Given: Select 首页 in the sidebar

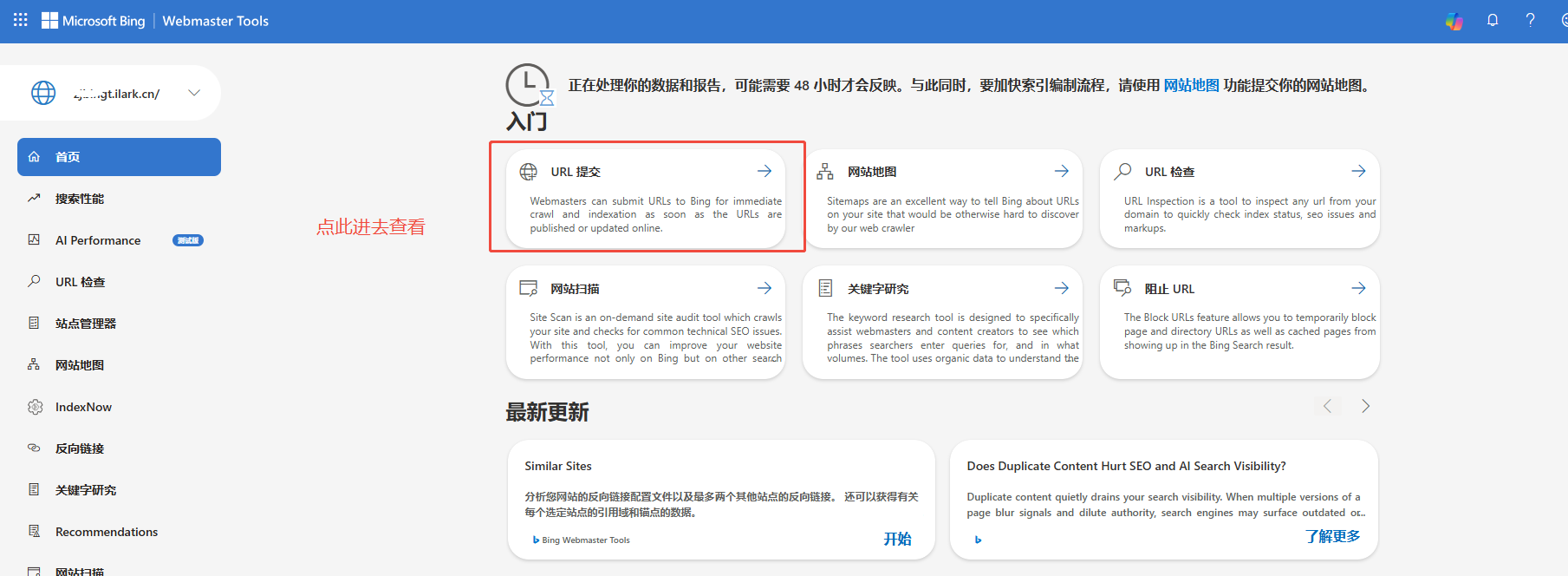Looking at the screenshot, I should pos(119,157).
